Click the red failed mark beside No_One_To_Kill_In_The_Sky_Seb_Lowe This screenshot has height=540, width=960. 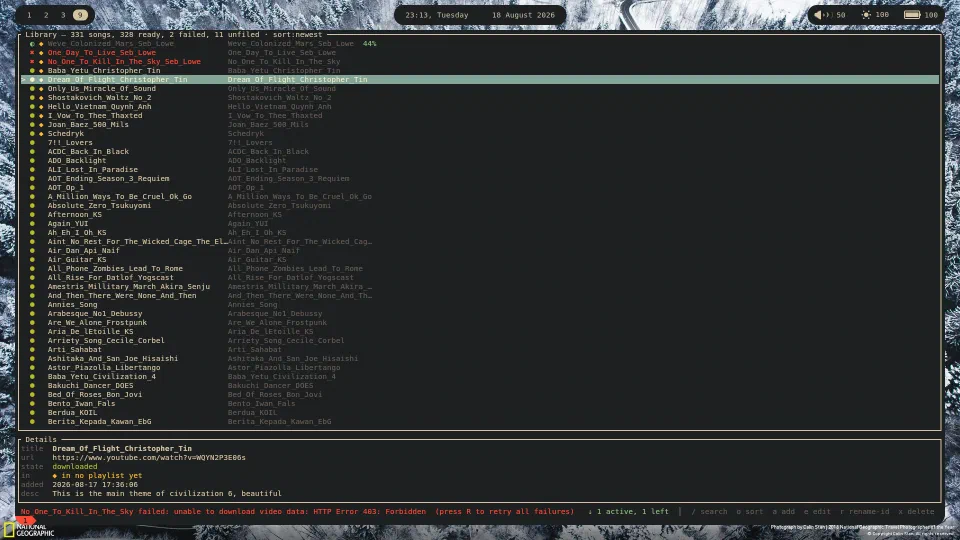tap(32, 62)
